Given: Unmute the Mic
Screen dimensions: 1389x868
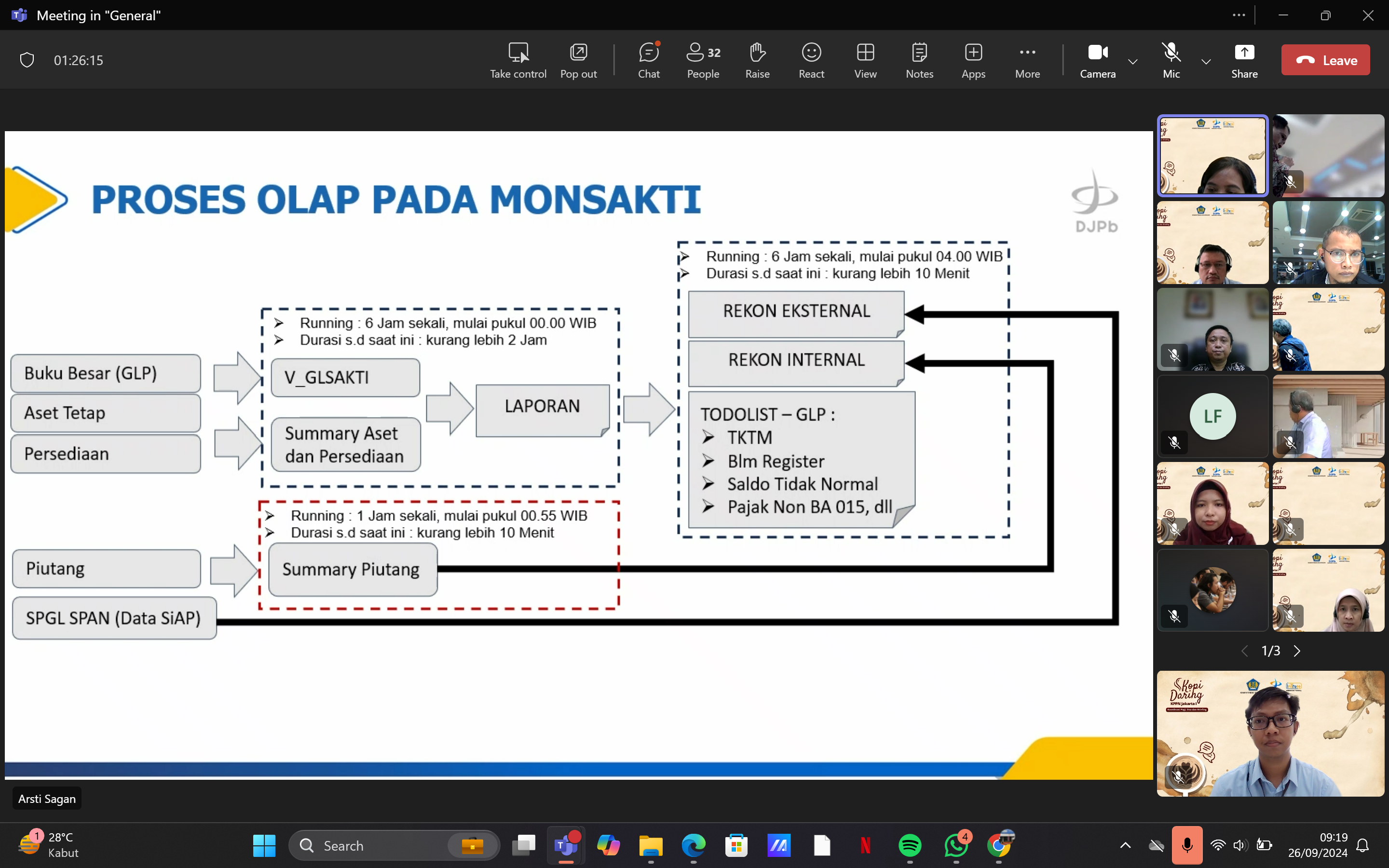Looking at the screenshot, I should pyautogui.click(x=1171, y=60).
